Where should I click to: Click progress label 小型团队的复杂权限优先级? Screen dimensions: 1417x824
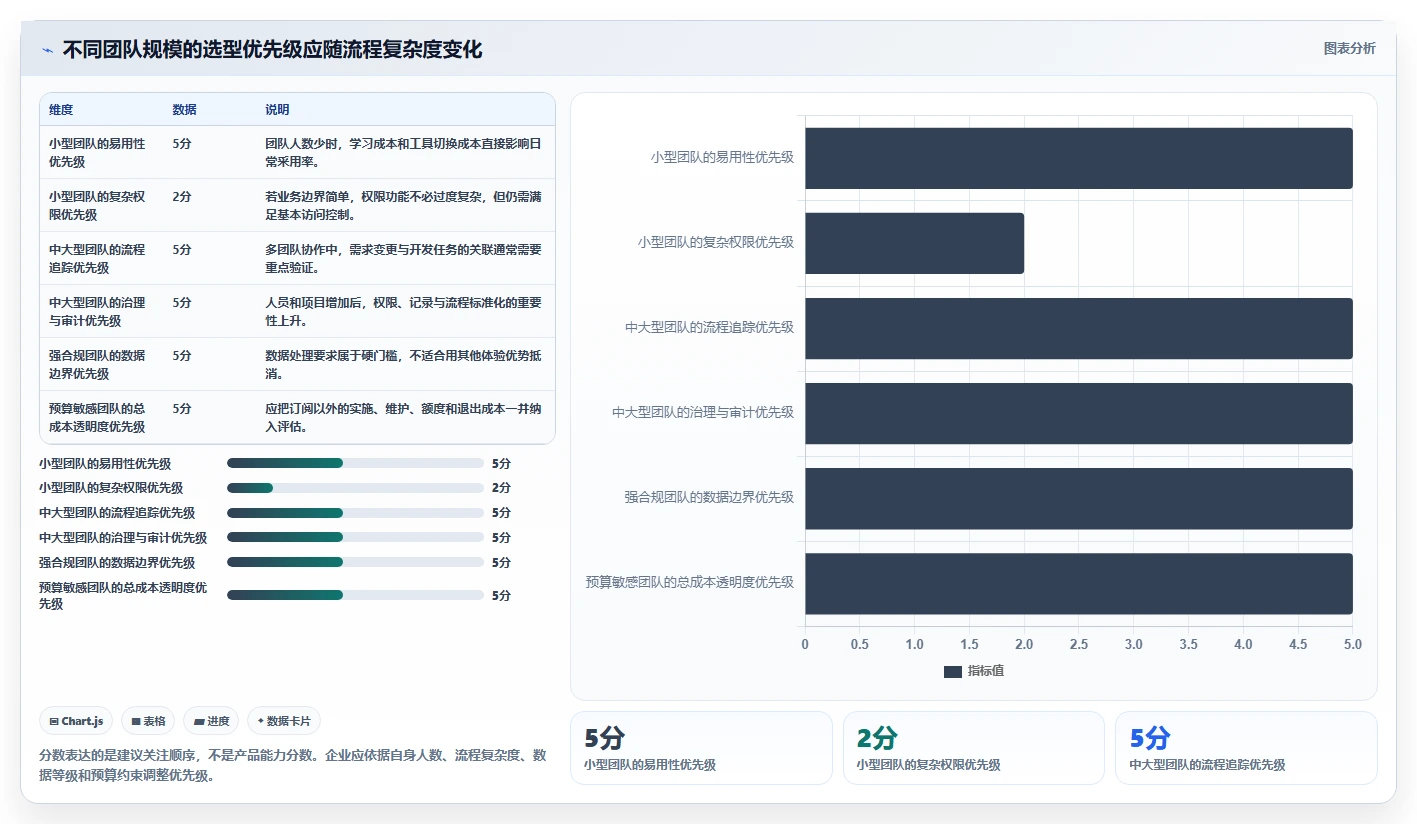[x=111, y=488]
